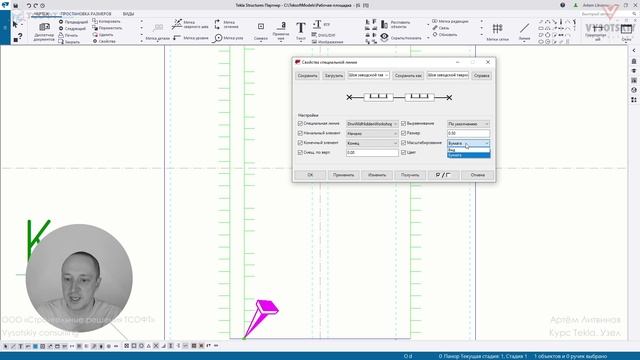Viewport: 640px width, 360px height.
Task: Open the special line type dropdown
Action: pyautogui.click(x=372, y=124)
